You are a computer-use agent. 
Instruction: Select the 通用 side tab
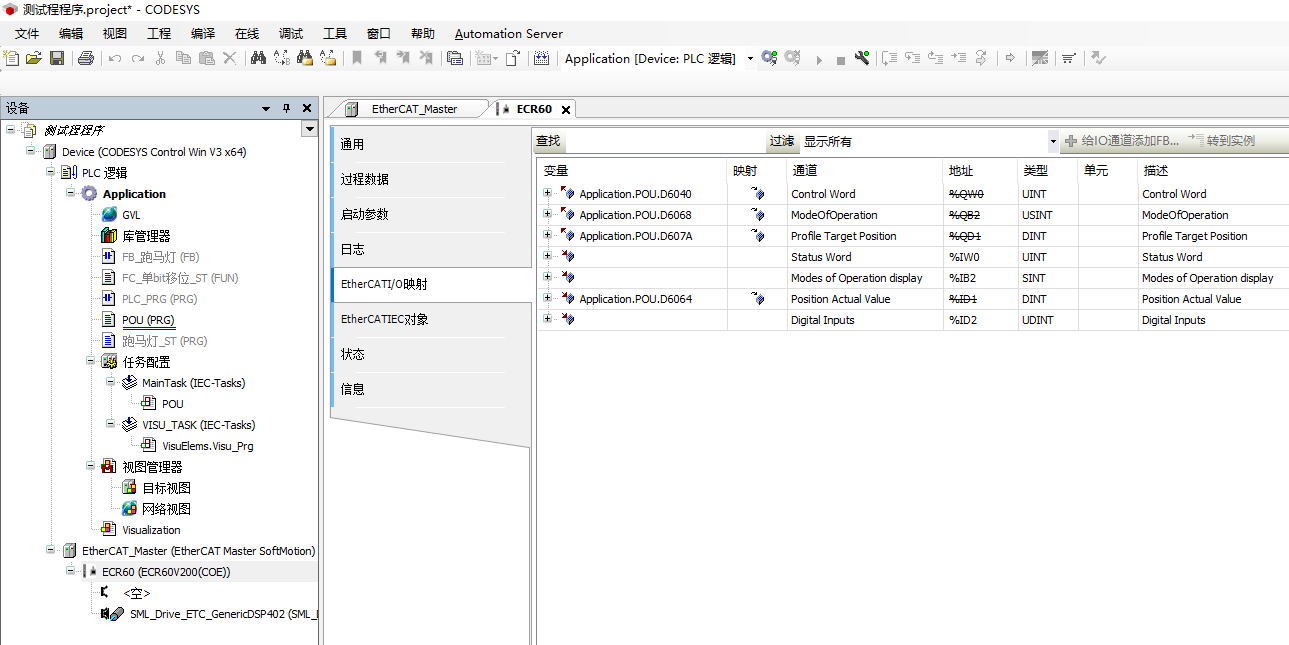pyautogui.click(x=431, y=144)
